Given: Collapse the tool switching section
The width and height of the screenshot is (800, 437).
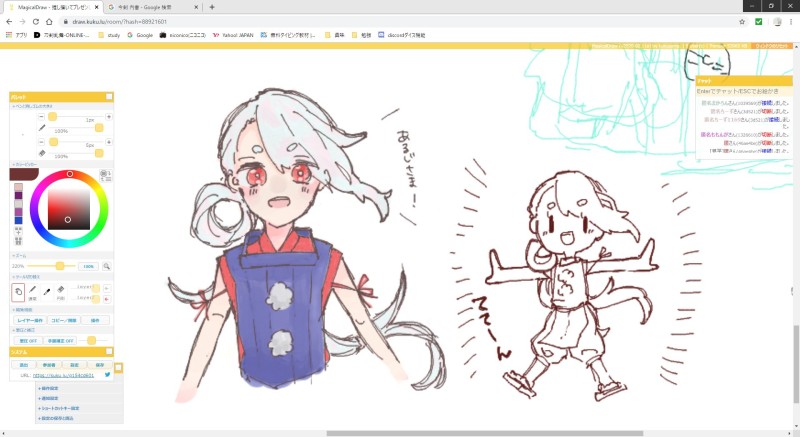Looking at the screenshot, I should click(x=26, y=276).
